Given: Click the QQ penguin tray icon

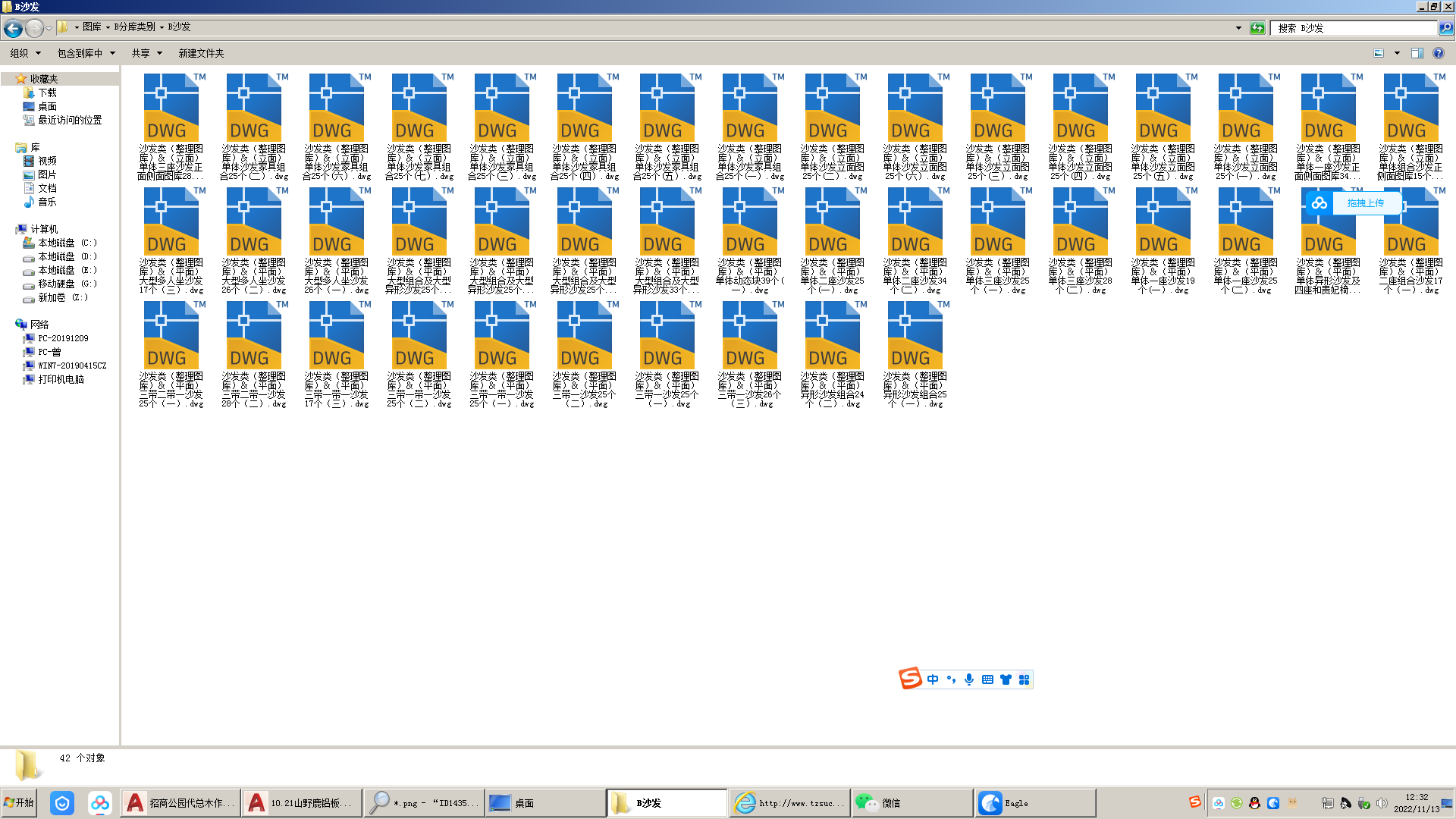Looking at the screenshot, I should (1254, 803).
